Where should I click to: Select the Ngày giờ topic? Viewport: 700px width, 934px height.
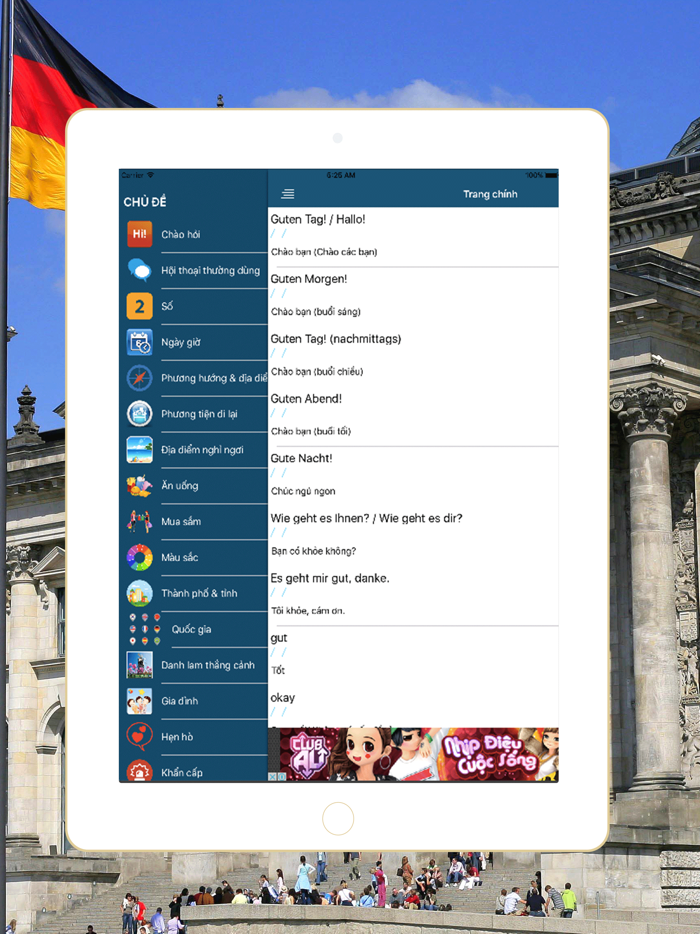tap(194, 342)
